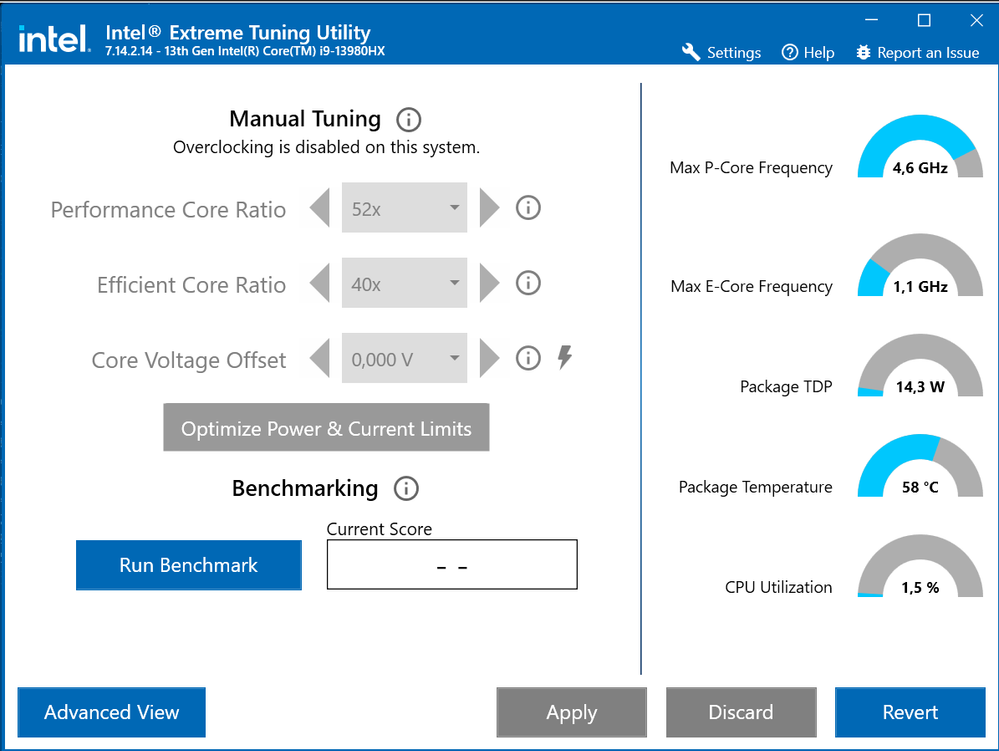Open Performance Core Ratio info icon
Image resolution: width=999 pixels, height=751 pixels.
[528, 208]
